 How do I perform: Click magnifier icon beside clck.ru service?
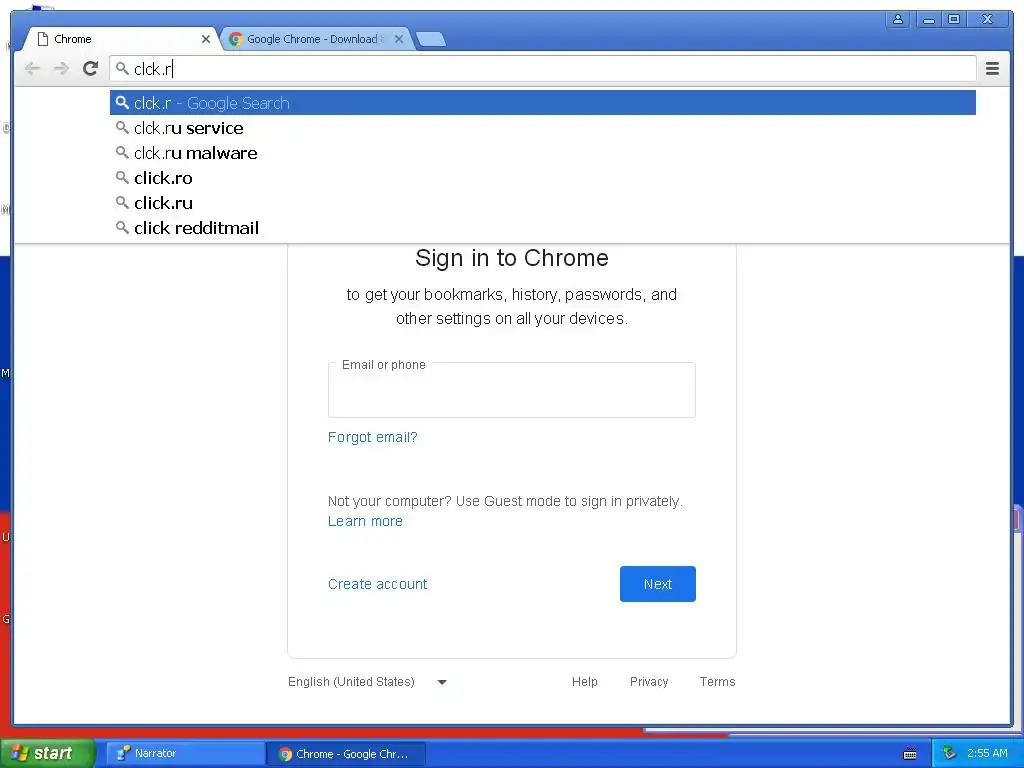(122, 128)
